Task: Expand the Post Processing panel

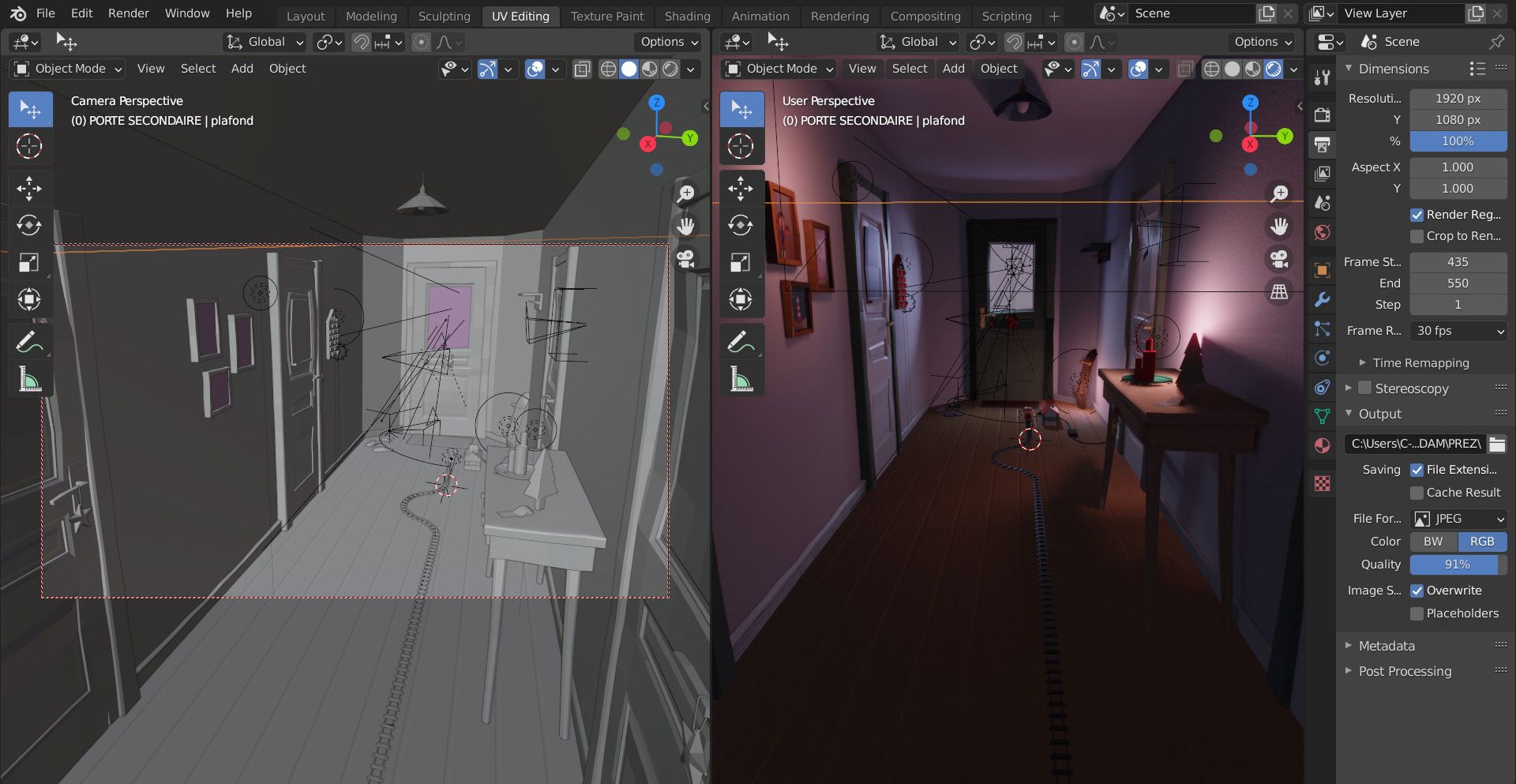Action: (x=1405, y=671)
